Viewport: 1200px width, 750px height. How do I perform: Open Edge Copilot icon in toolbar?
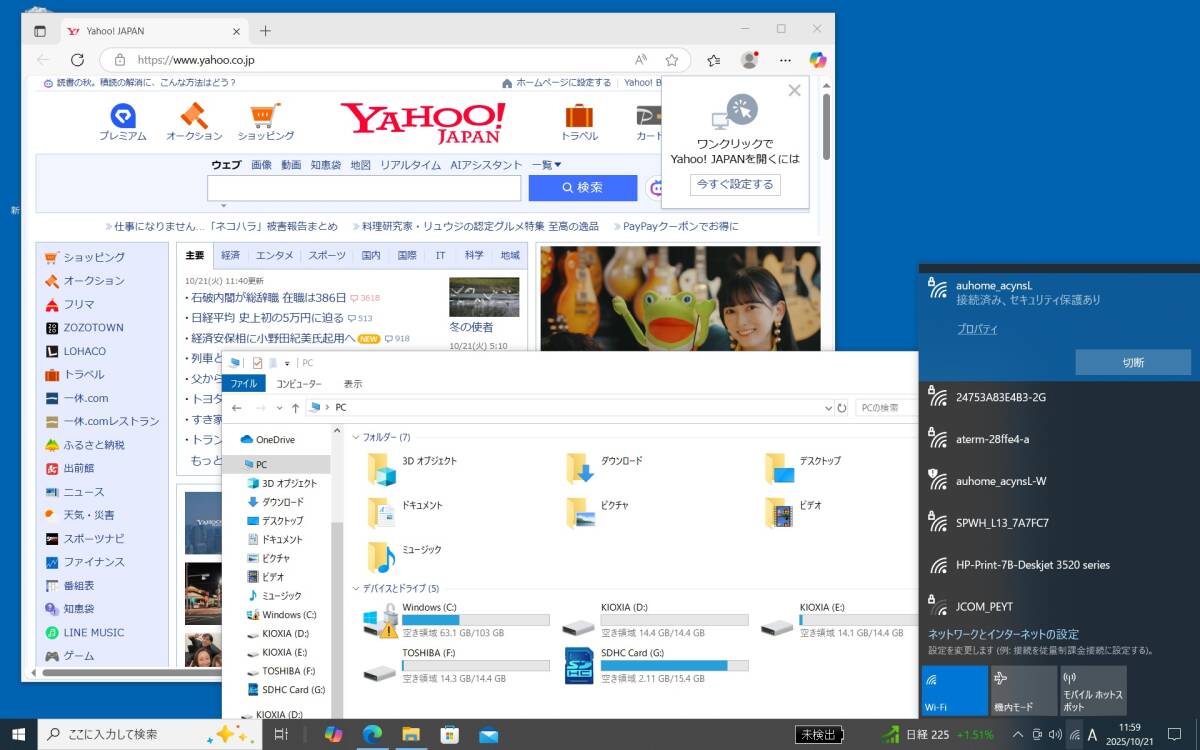pos(818,60)
